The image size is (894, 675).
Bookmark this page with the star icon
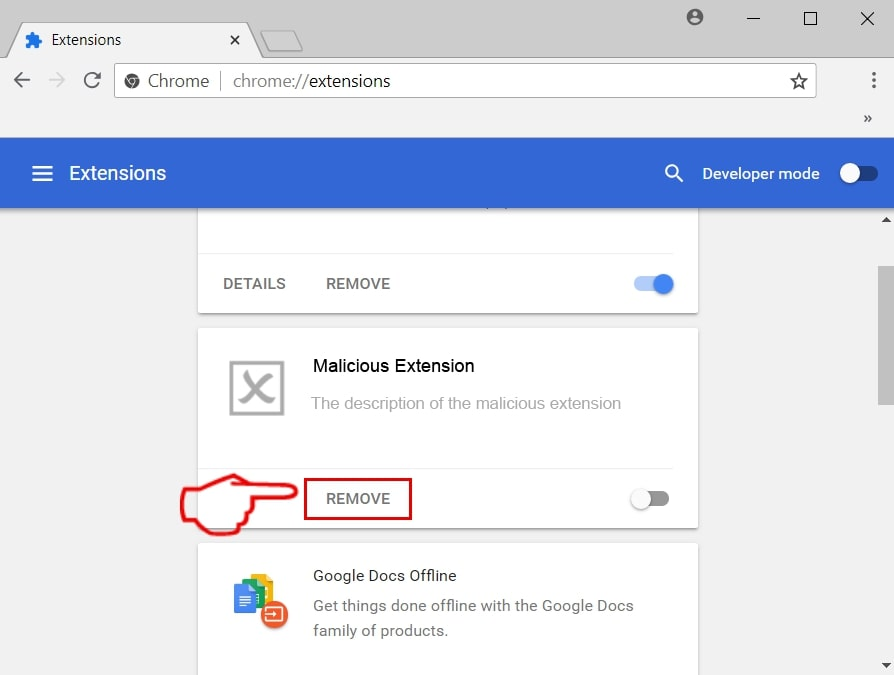pyautogui.click(x=798, y=81)
